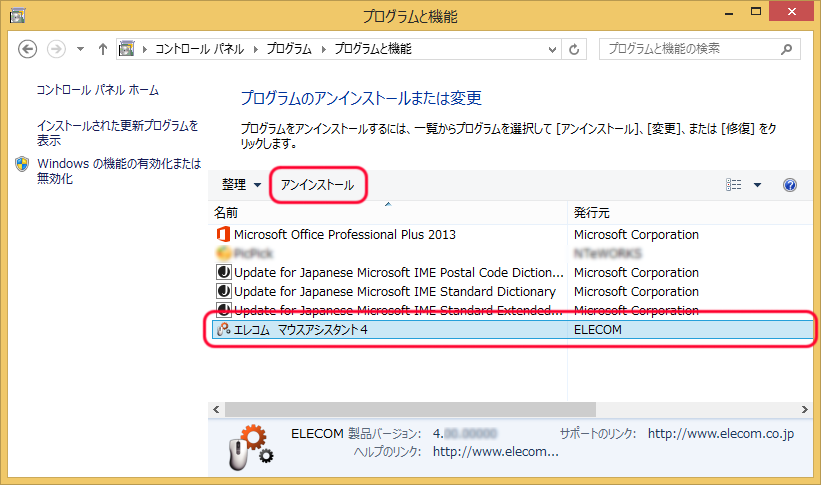Select the プログラム breadcrumb

click(x=289, y=49)
